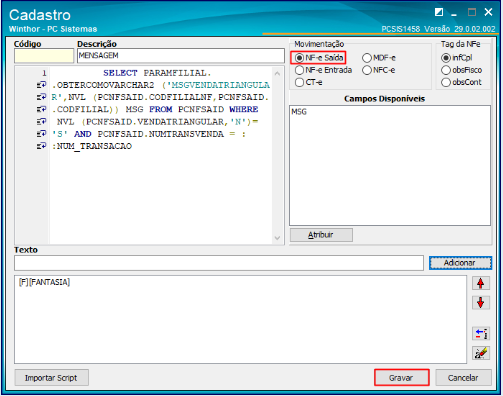The height and width of the screenshot is (396, 503).
Task: Select the [F][FANTASIA] list entry
Action: click(x=44, y=282)
